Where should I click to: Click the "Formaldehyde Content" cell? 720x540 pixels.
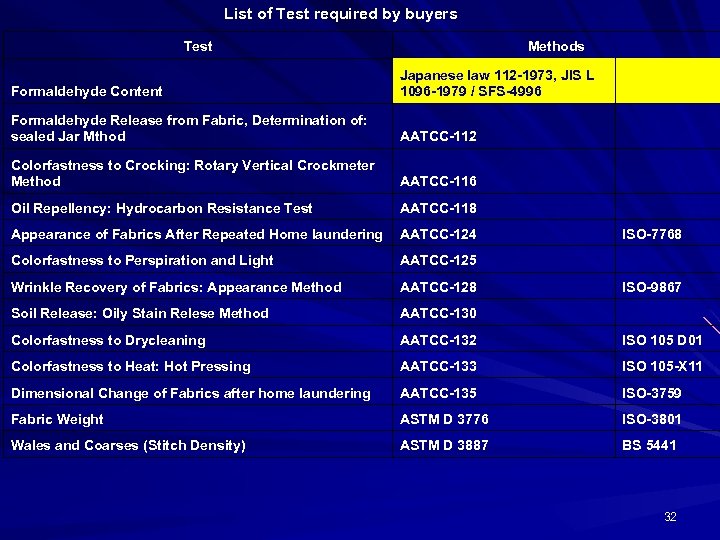point(87,91)
